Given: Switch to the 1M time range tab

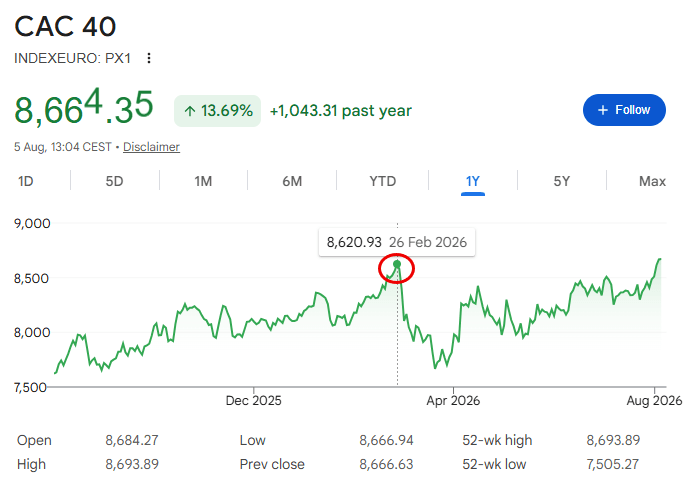Looking at the screenshot, I should click(x=203, y=181).
